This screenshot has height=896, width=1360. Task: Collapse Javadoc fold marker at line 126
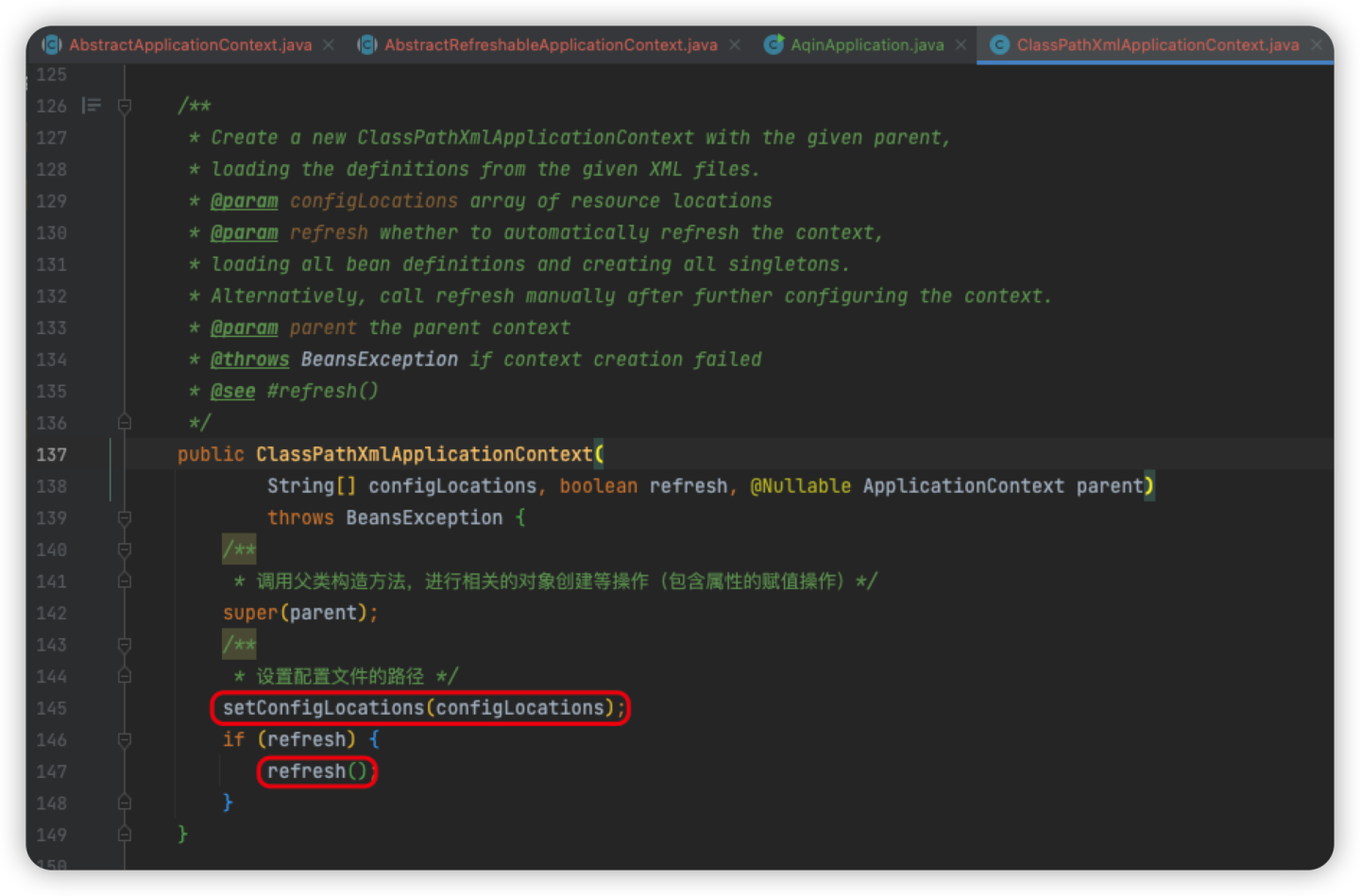[125, 106]
